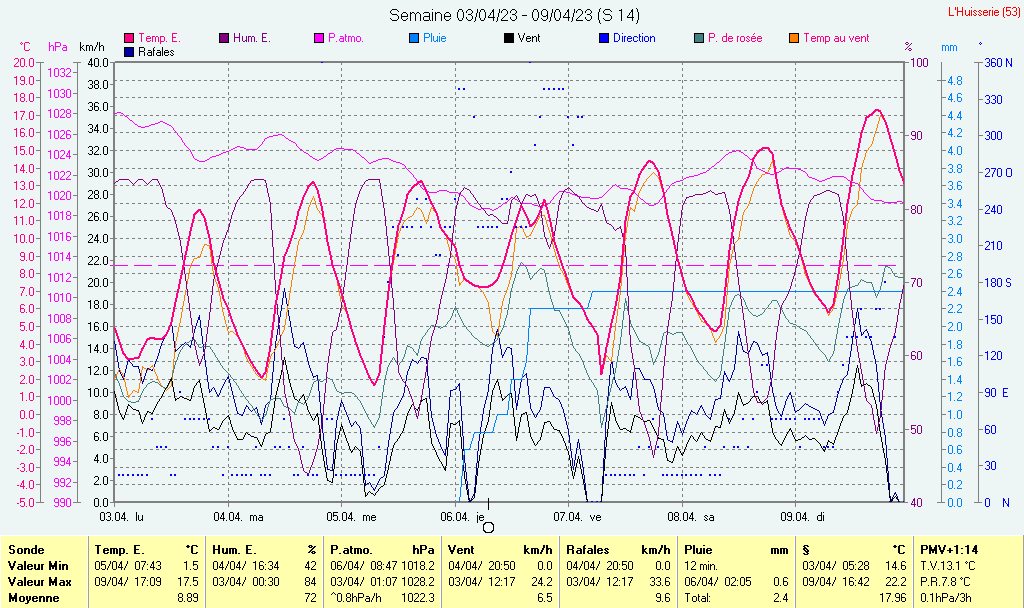Image resolution: width=1024 pixels, height=608 pixels.
Task: Click the 180 S direction axis label
Action: [x=999, y=282]
